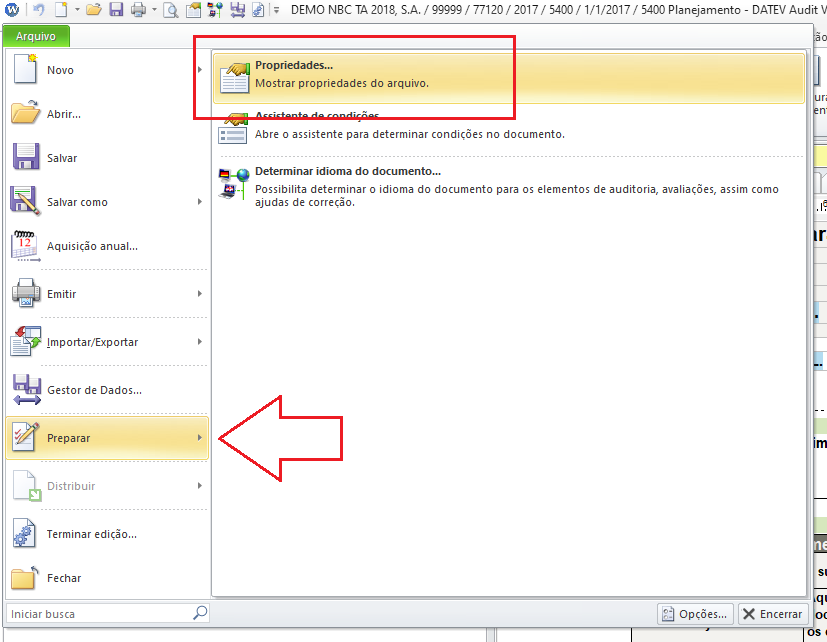Choose Terminar edição... in the file menu

coord(107,534)
